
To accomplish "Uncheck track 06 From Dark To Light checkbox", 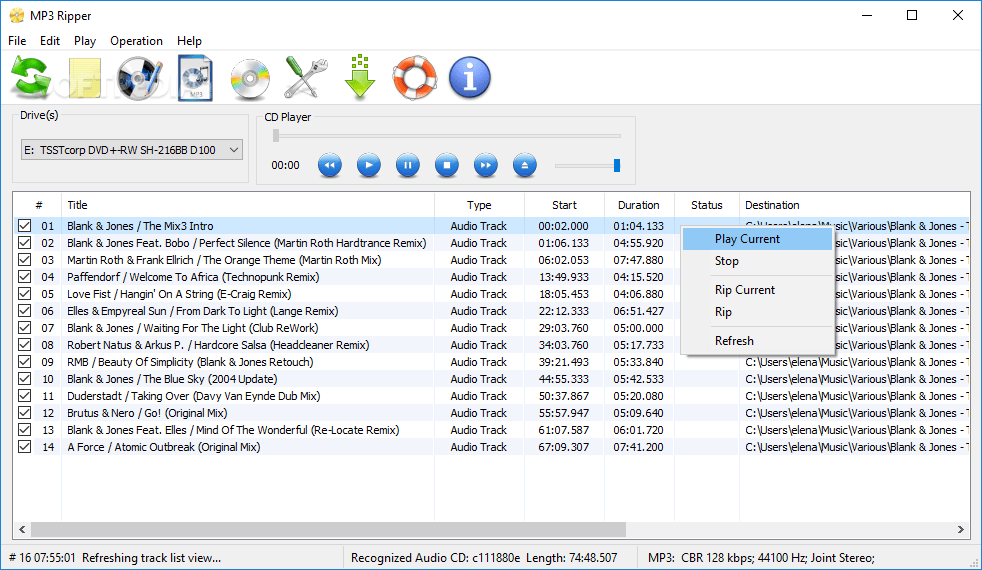I will [x=24, y=311].
